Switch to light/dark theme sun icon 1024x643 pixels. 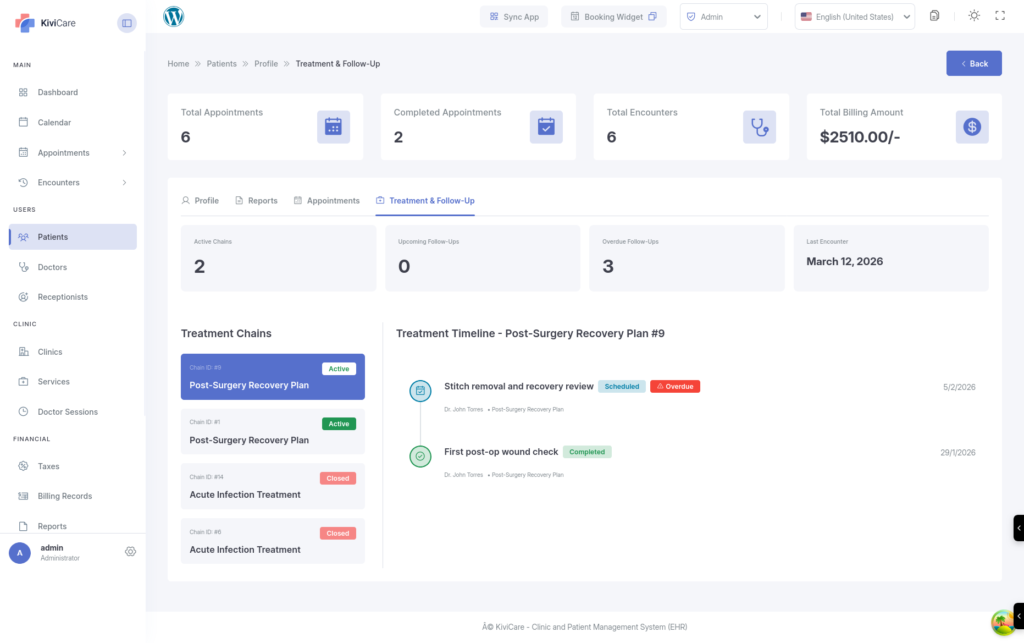(x=974, y=16)
